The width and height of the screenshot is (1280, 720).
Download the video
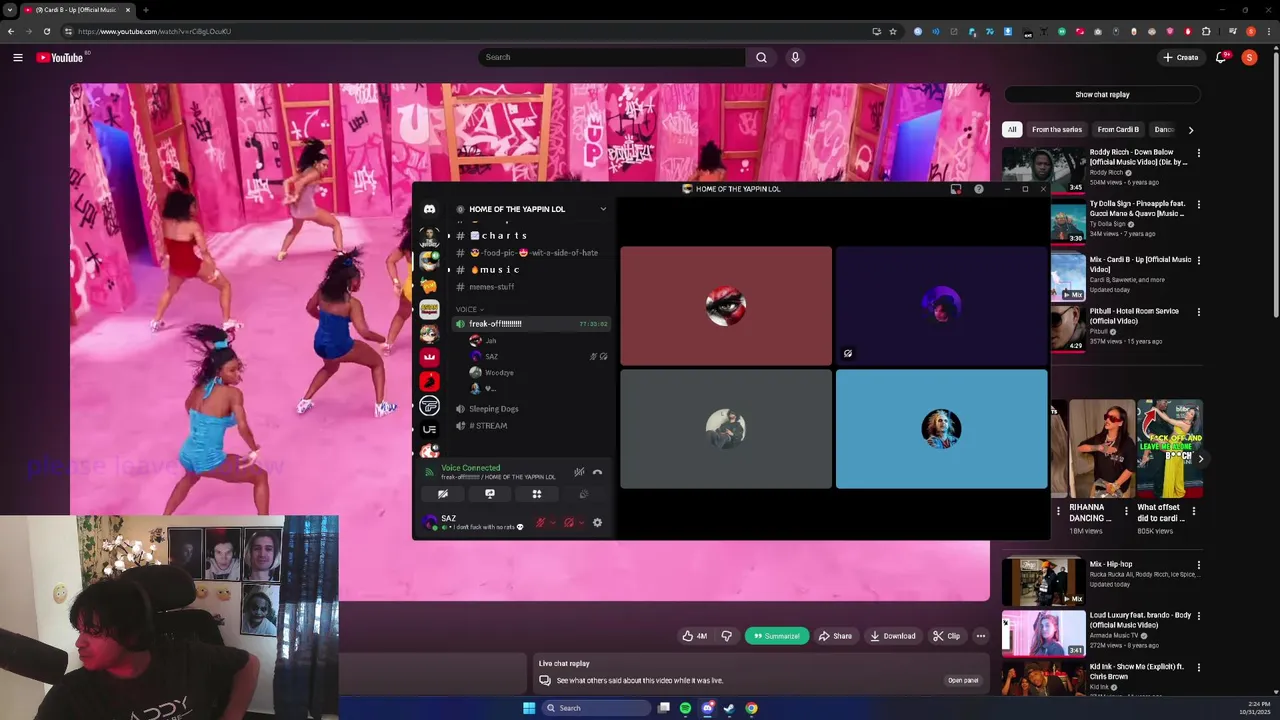point(893,636)
